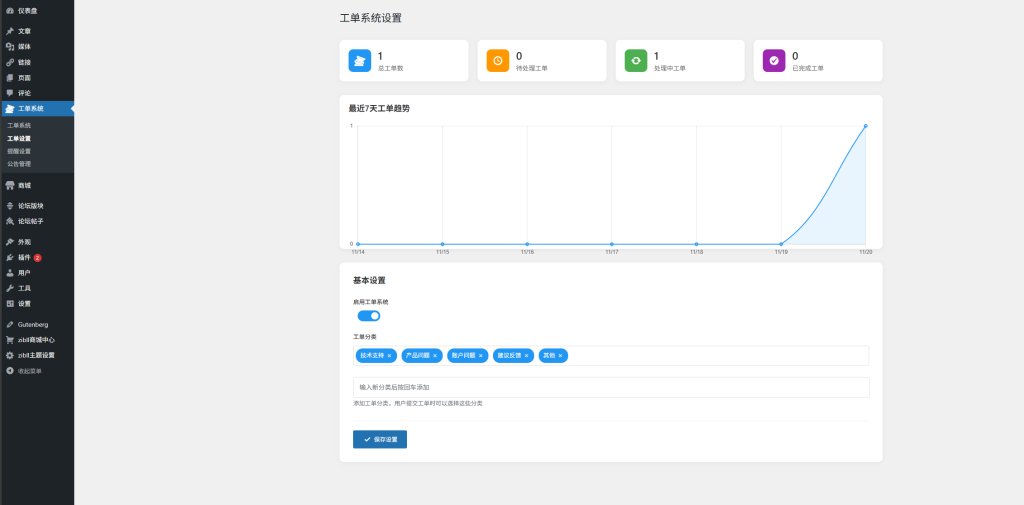Open the 论坛帖子 forum posts link
This screenshot has height=505, width=1024.
[x=30, y=221]
